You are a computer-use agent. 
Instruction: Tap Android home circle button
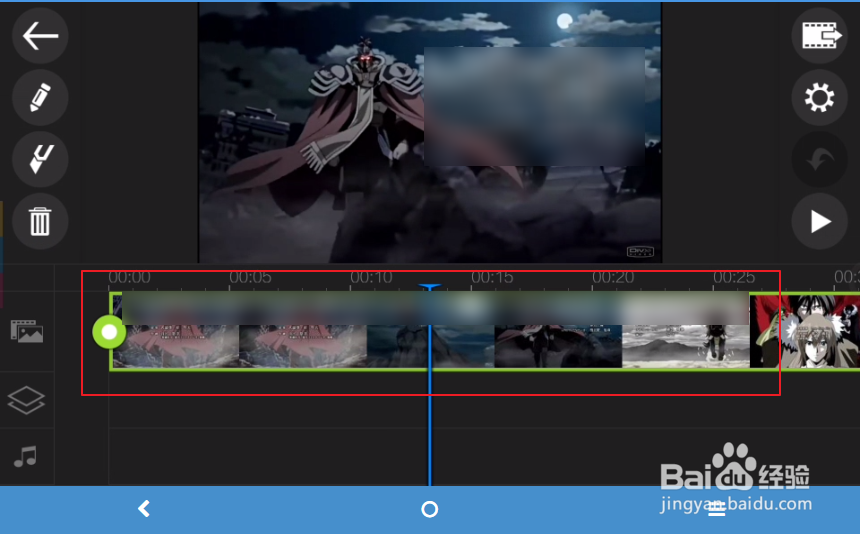click(x=429, y=509)
